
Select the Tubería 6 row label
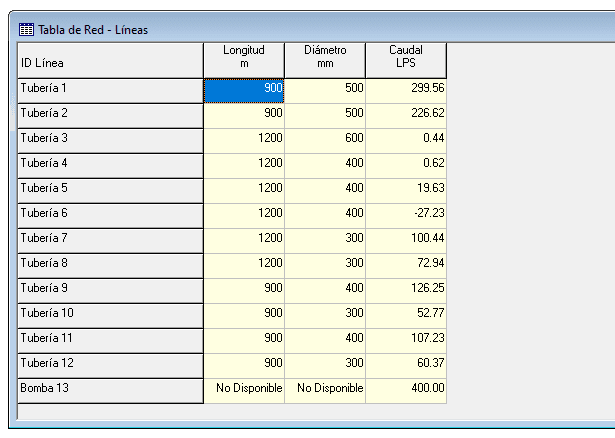coord(110,213)
